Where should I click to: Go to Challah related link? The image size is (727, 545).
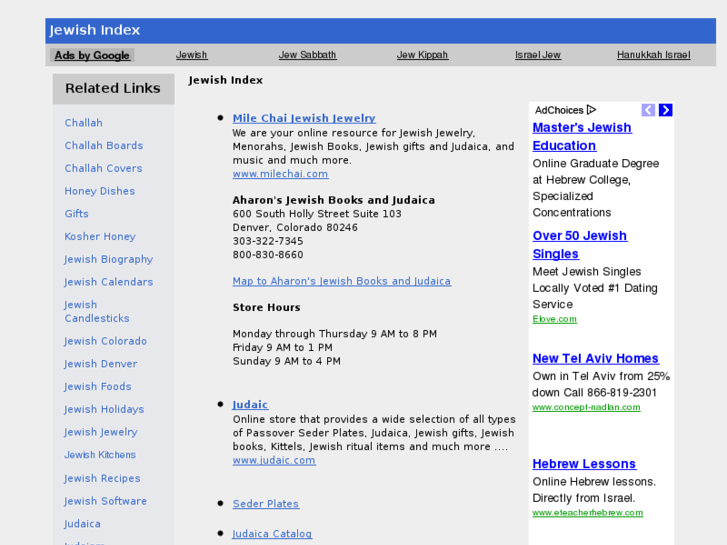point(83,123)
